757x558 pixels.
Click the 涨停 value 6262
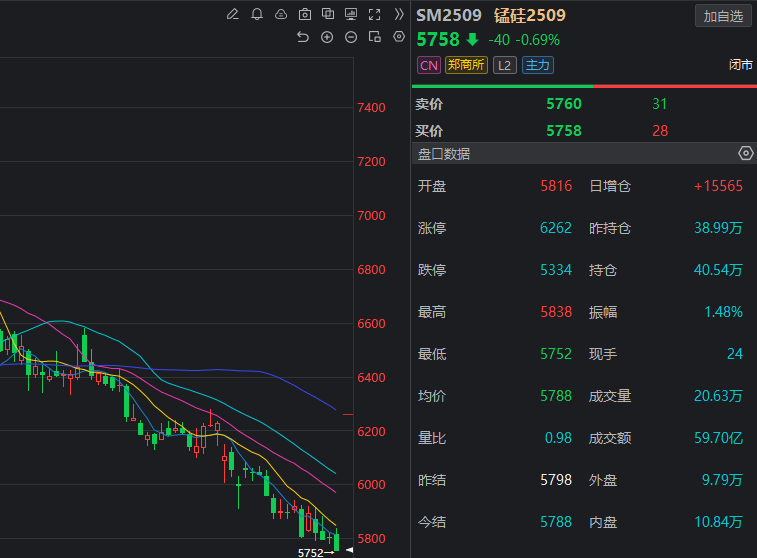[556, 228]
